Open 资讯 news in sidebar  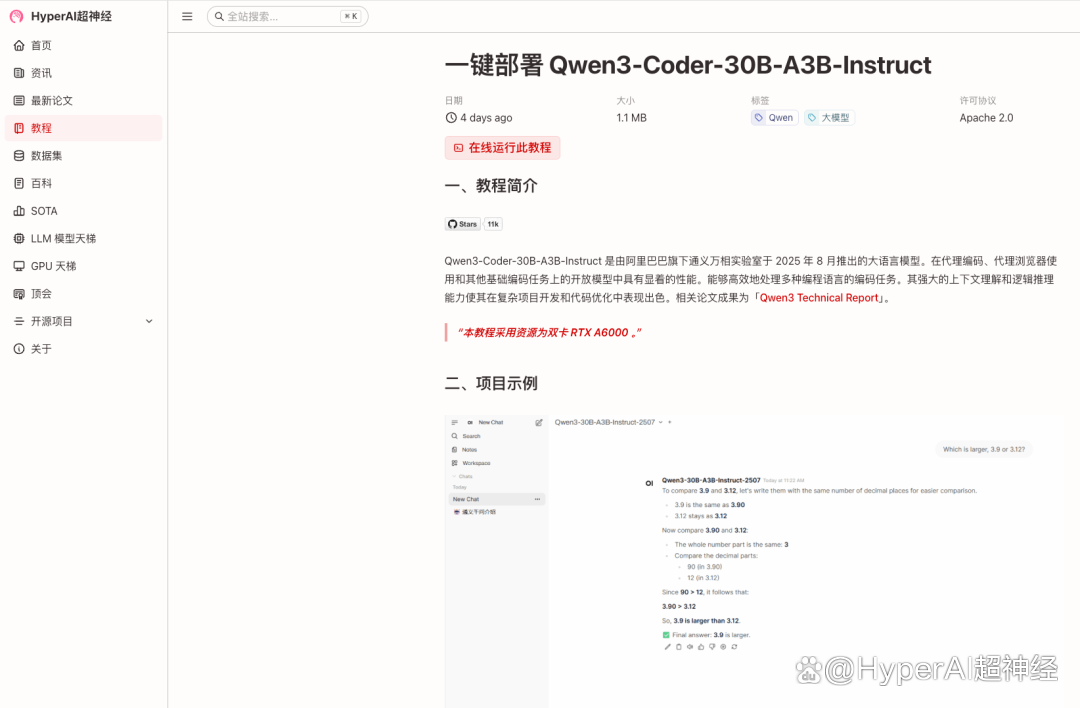tap(41, 73)
